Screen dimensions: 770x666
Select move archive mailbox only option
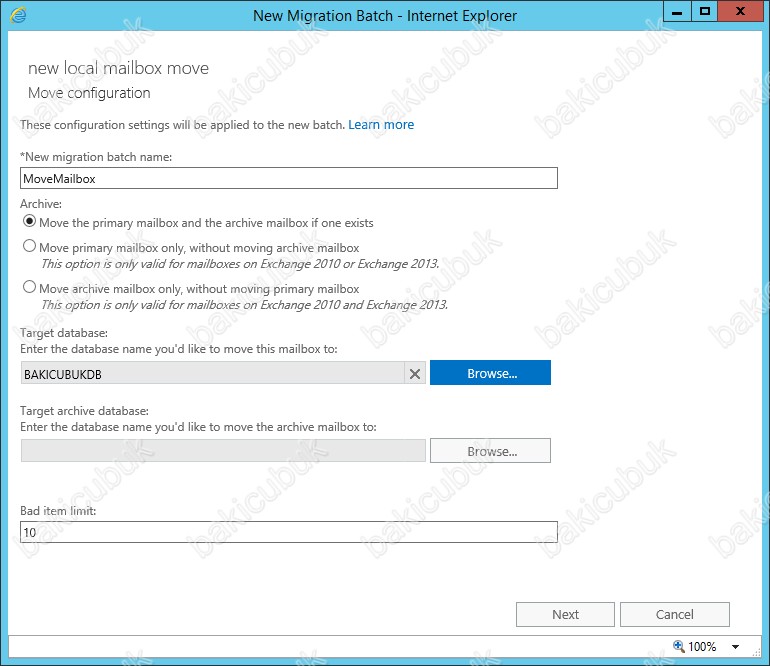tap(29, 287)
